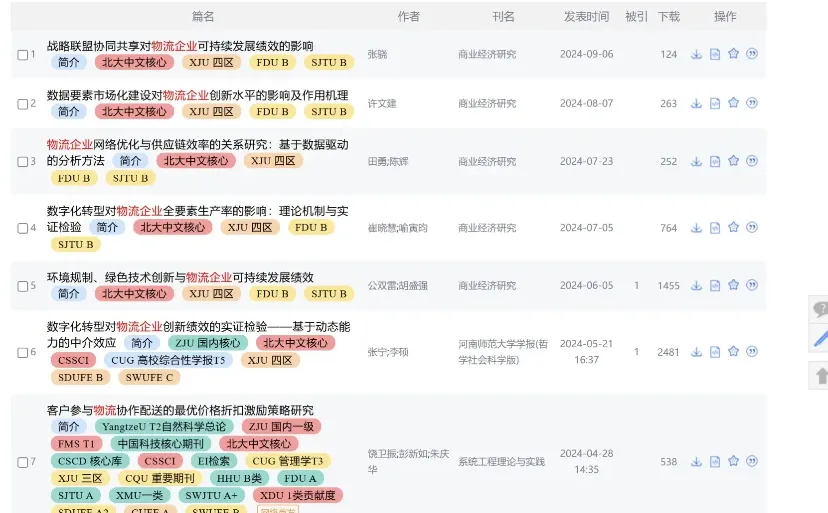Star the article dated 2024-08-07

point(733,102)
